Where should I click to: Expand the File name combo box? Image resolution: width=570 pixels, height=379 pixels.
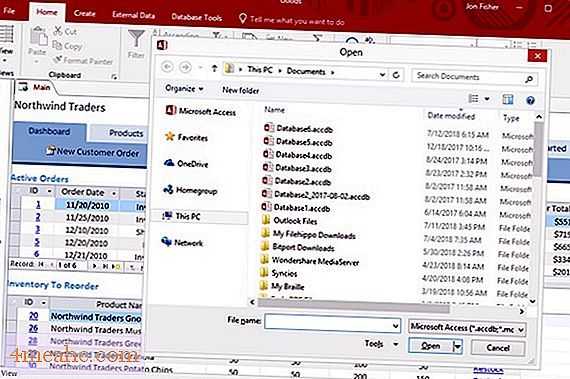(x=396, y=326)
